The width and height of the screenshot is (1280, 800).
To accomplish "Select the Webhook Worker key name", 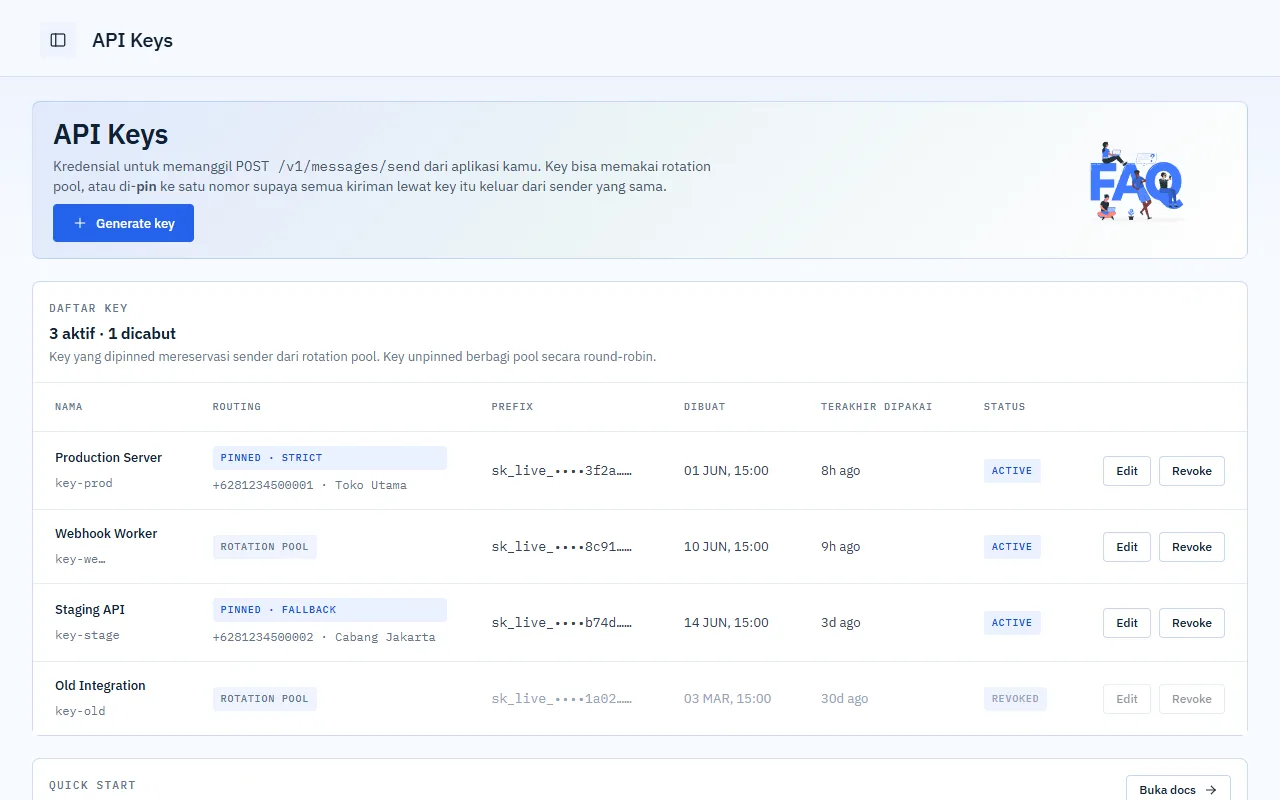I will [106, 533].
